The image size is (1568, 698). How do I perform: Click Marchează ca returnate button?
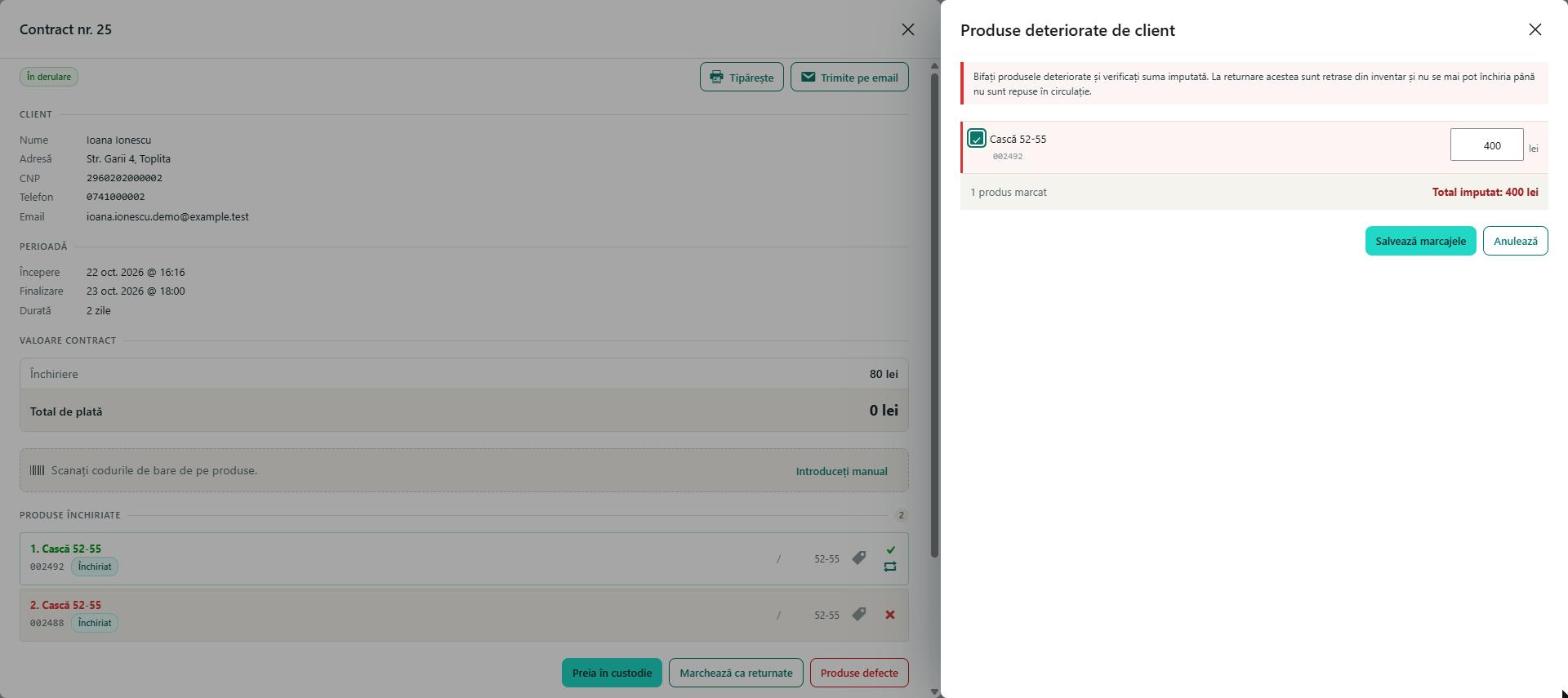pos(736,673)
